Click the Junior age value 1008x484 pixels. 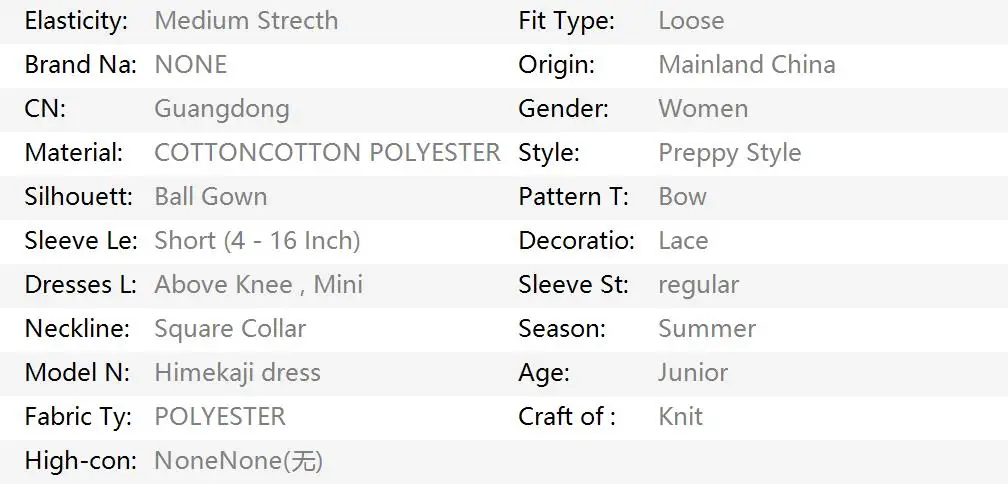[693, 372]
